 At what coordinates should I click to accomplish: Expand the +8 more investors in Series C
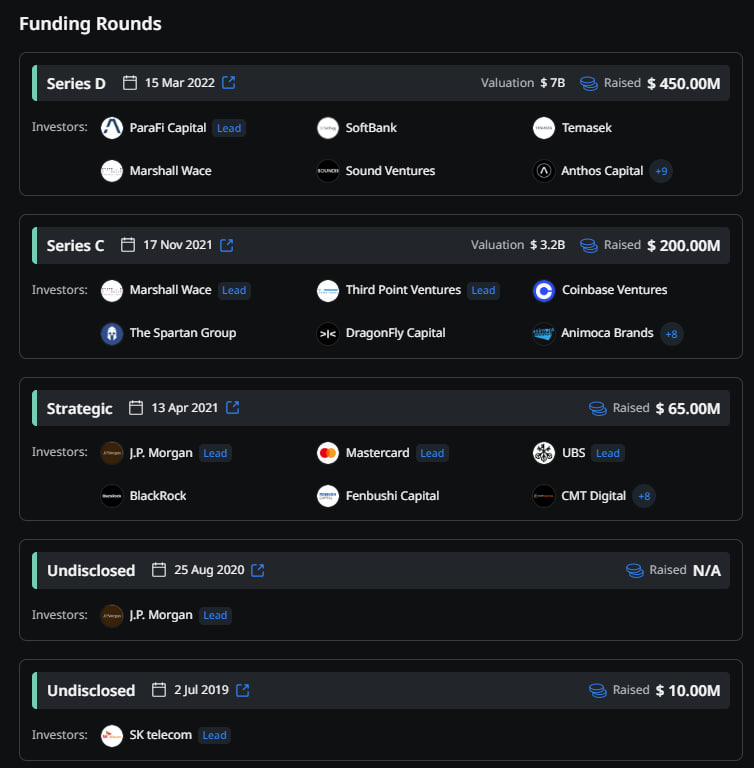point(672,333)
